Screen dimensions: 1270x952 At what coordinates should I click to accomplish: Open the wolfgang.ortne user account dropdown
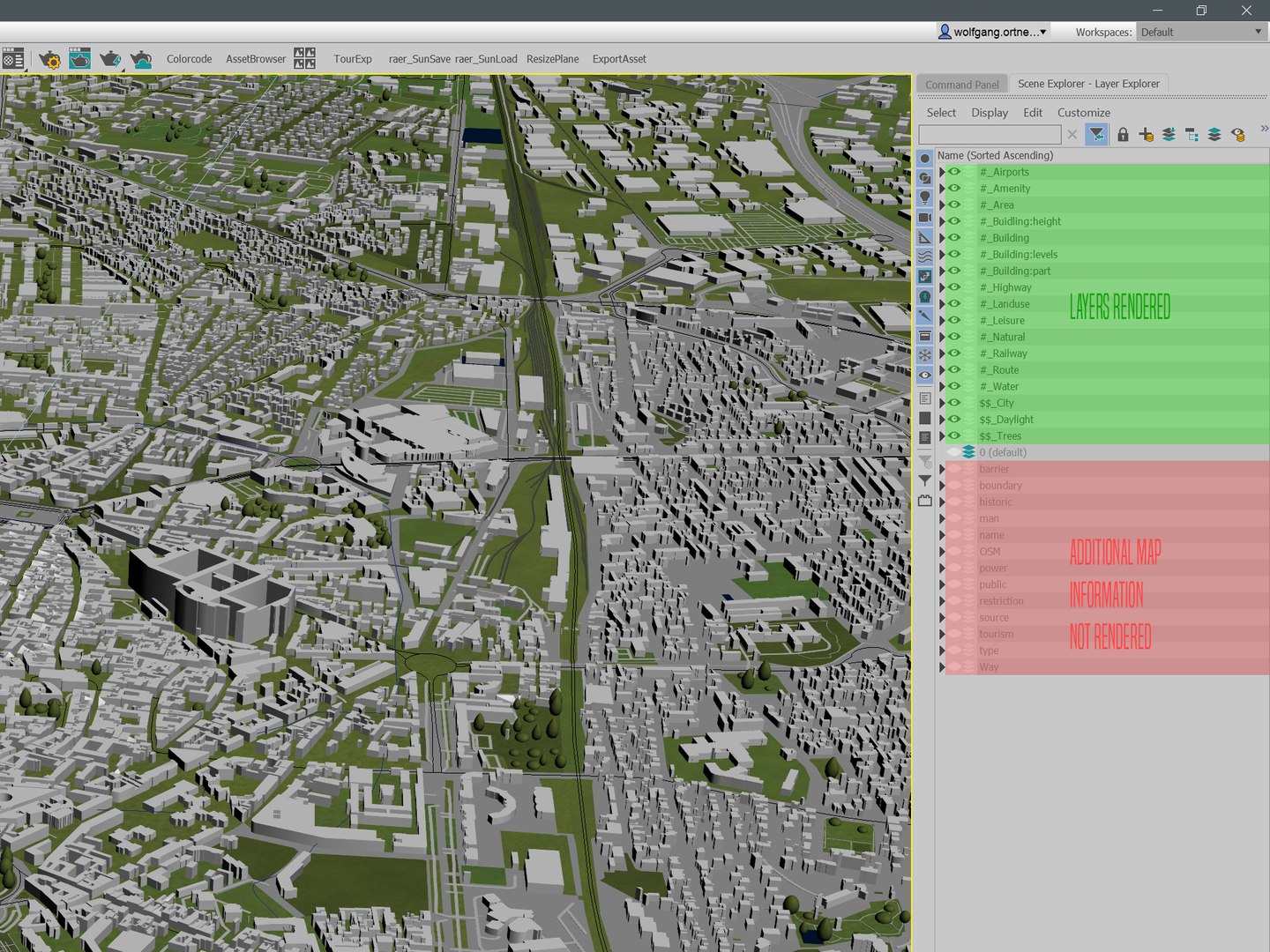(993, 32)
